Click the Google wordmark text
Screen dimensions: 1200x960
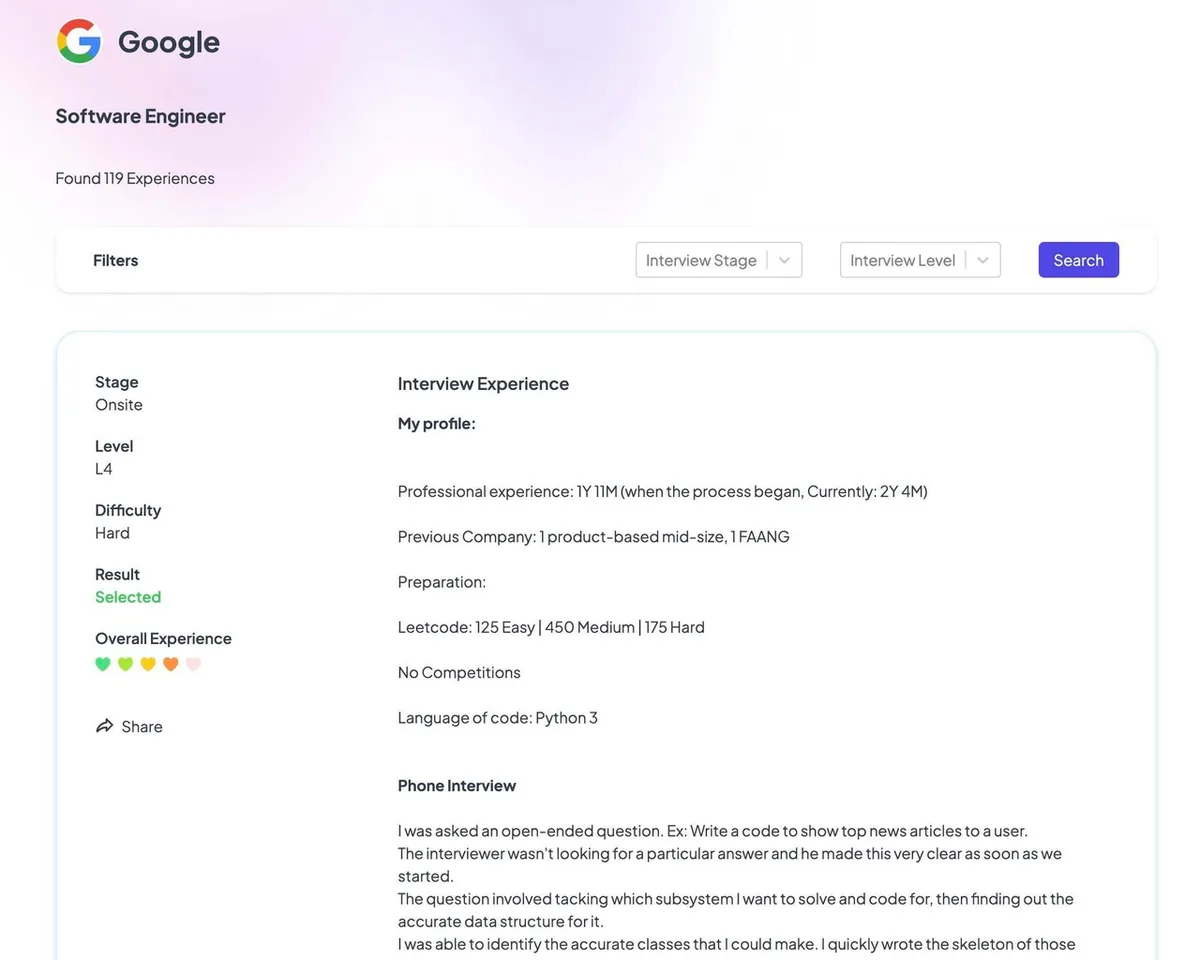169,42
